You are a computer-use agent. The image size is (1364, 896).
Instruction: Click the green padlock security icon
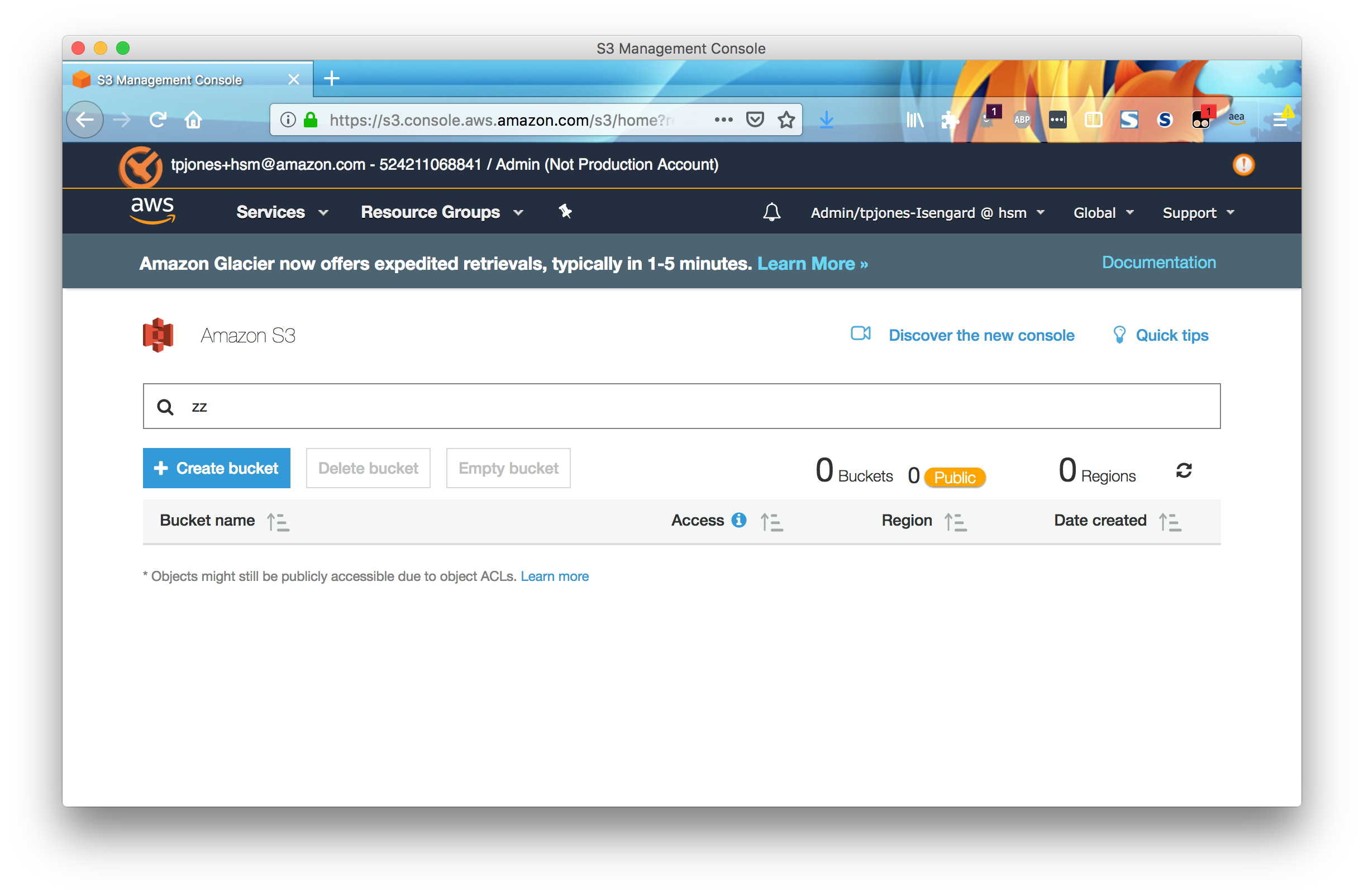click(x=311, y=120)
